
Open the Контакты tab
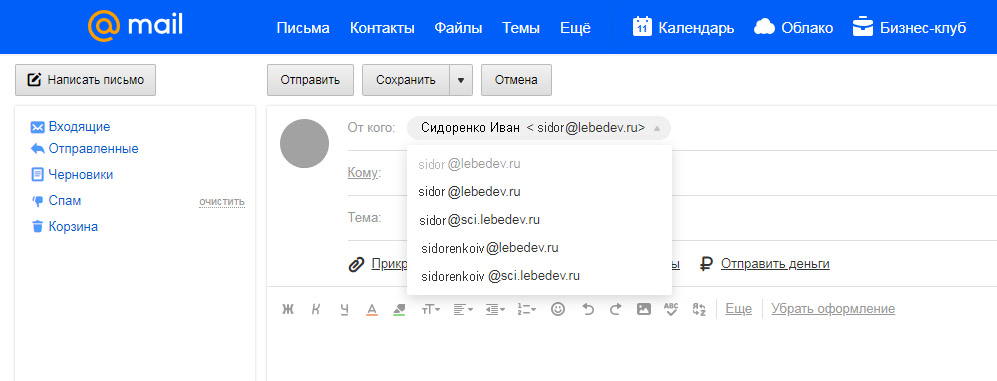[x=382, y=28]
